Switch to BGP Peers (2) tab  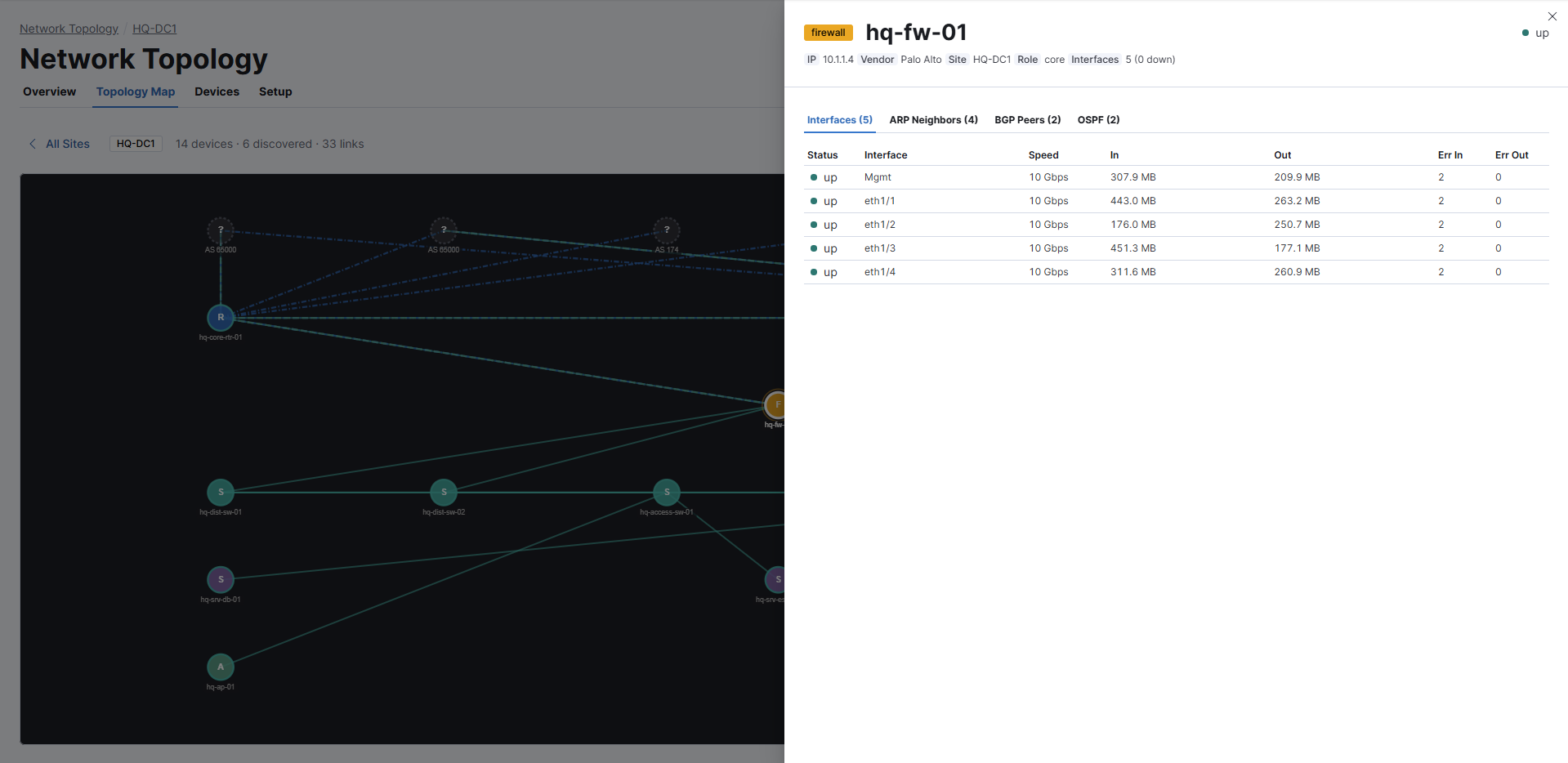coord(1028,120)
